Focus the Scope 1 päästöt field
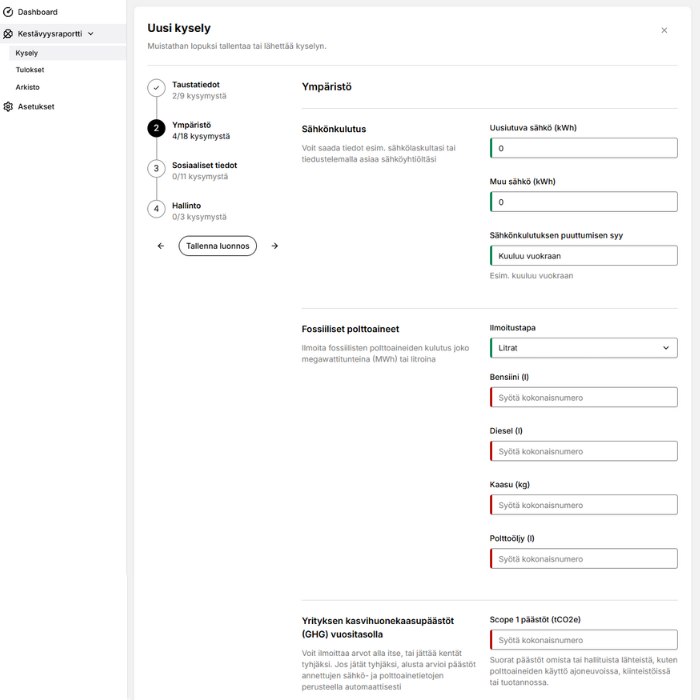Screen dimensions: 700x700 (583, 640)
